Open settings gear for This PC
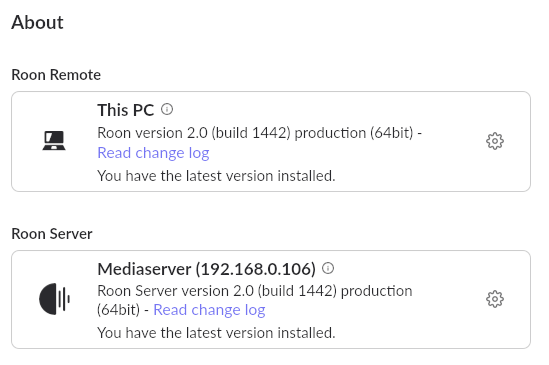The height and width of the screenshot is (365, 549). pos(495,141)
